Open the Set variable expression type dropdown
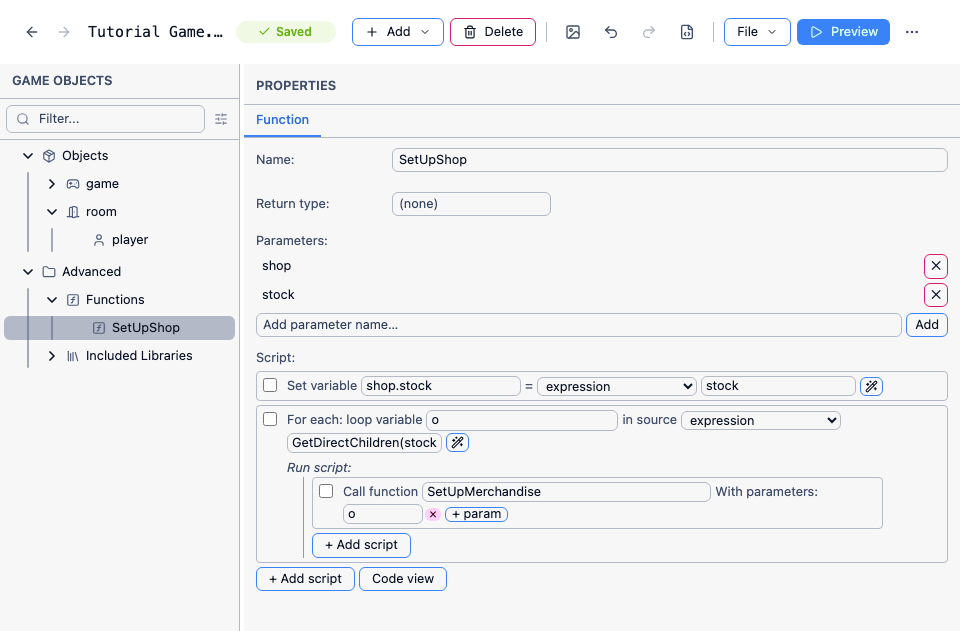The height and width of the screenshot is (631, 960). [617, 386]
